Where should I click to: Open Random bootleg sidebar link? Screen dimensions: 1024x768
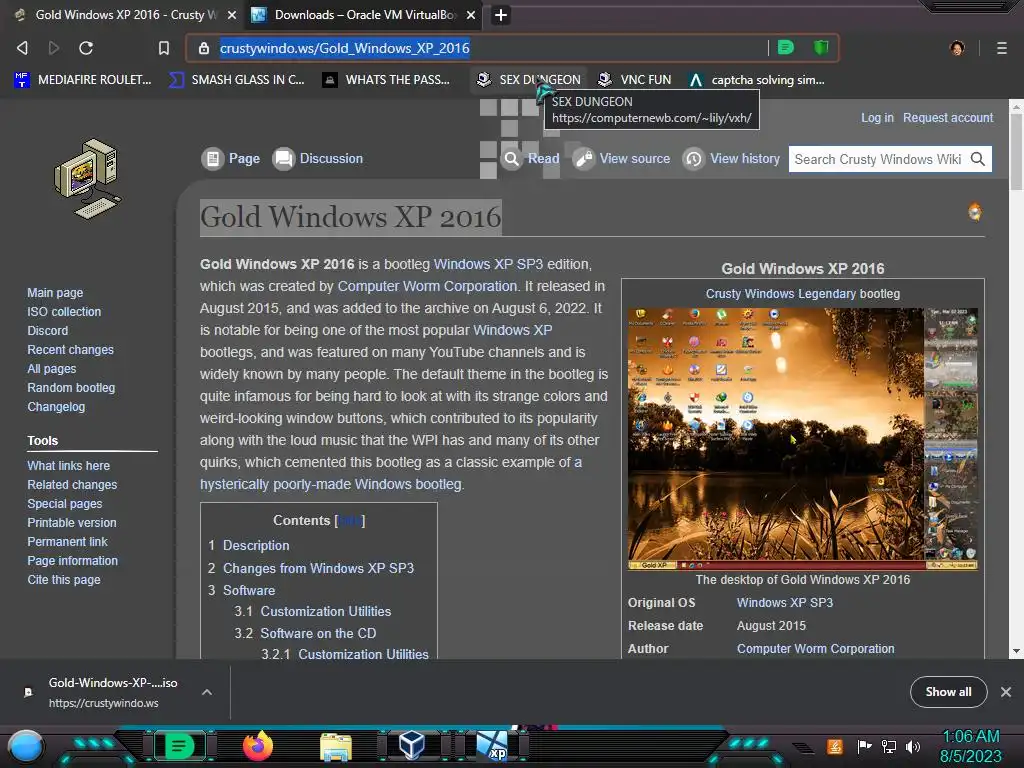[x=71, y=387]
